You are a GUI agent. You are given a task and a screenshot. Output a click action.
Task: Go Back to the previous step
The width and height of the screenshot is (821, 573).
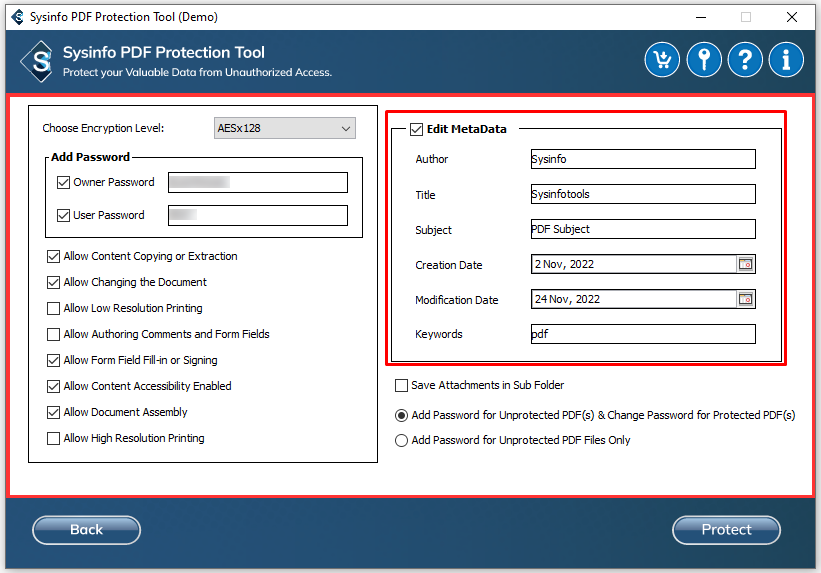[86, 530]
